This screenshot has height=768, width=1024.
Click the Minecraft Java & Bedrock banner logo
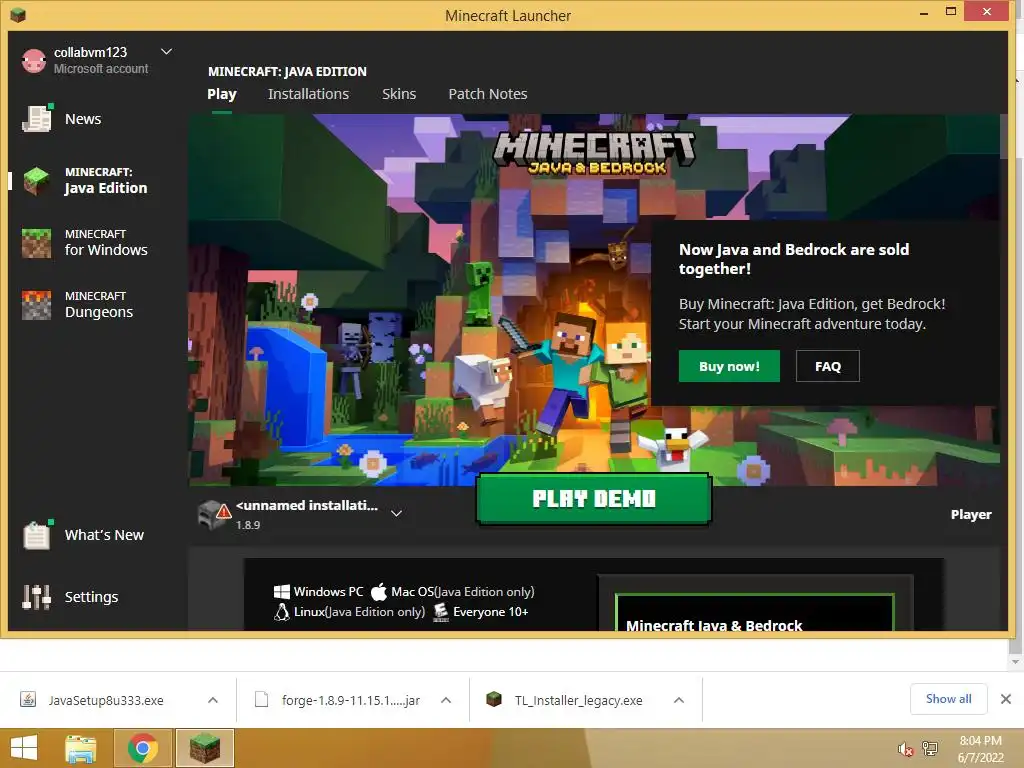coord(594,153)
